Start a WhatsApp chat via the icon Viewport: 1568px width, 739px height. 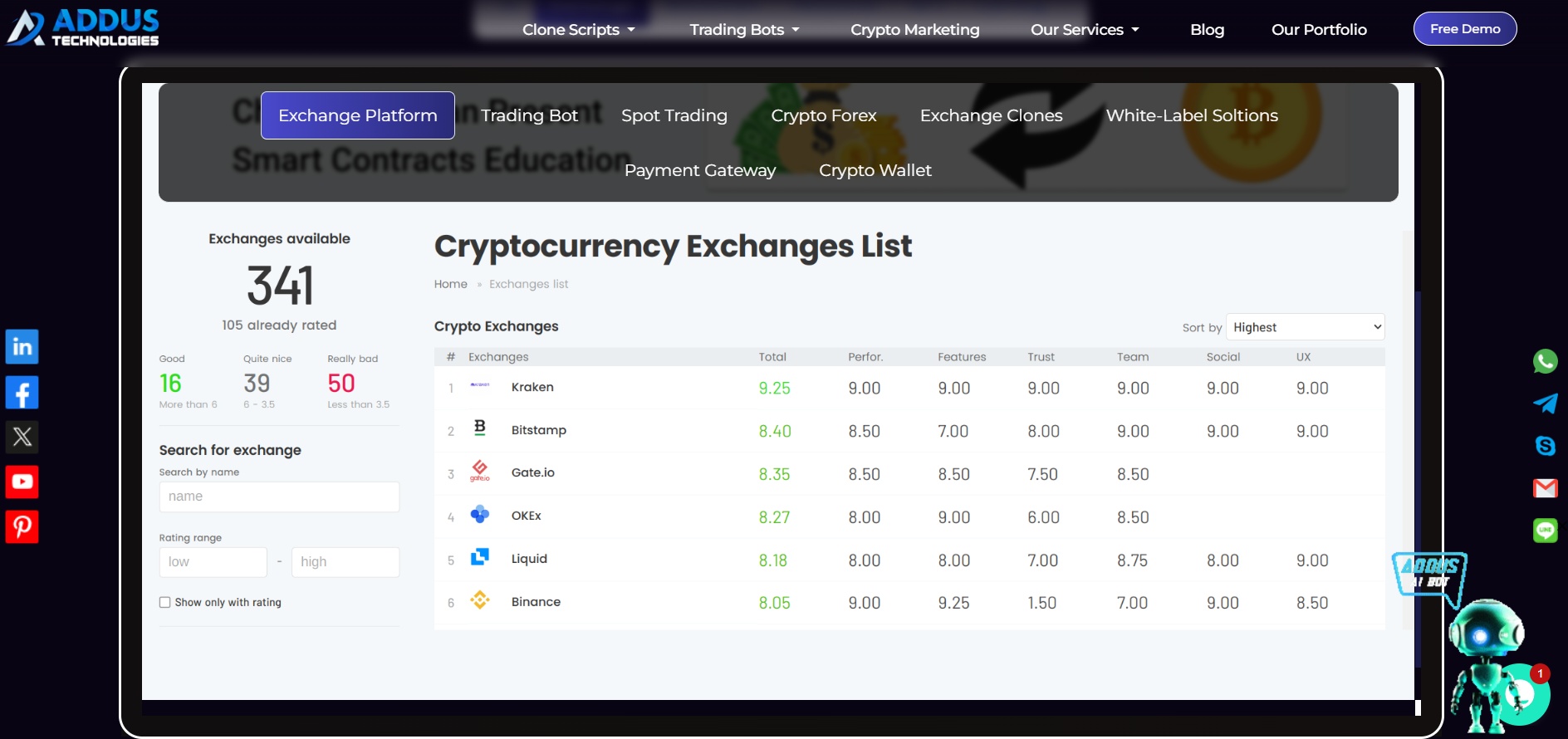click(x=1545, y=361)
